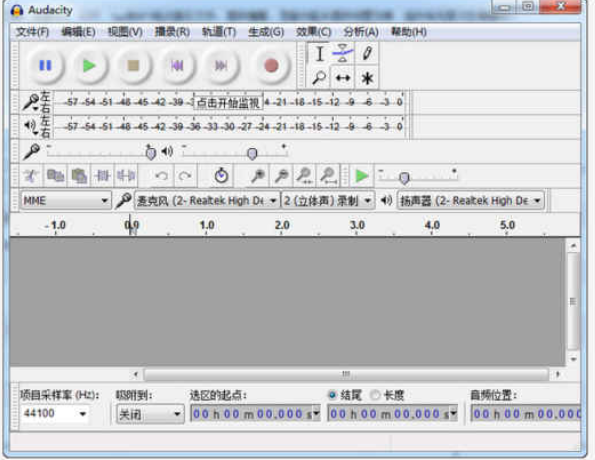Select the Time Shift arrows tool
This screenshot has width=595, height=460.
tap(343, 78)
